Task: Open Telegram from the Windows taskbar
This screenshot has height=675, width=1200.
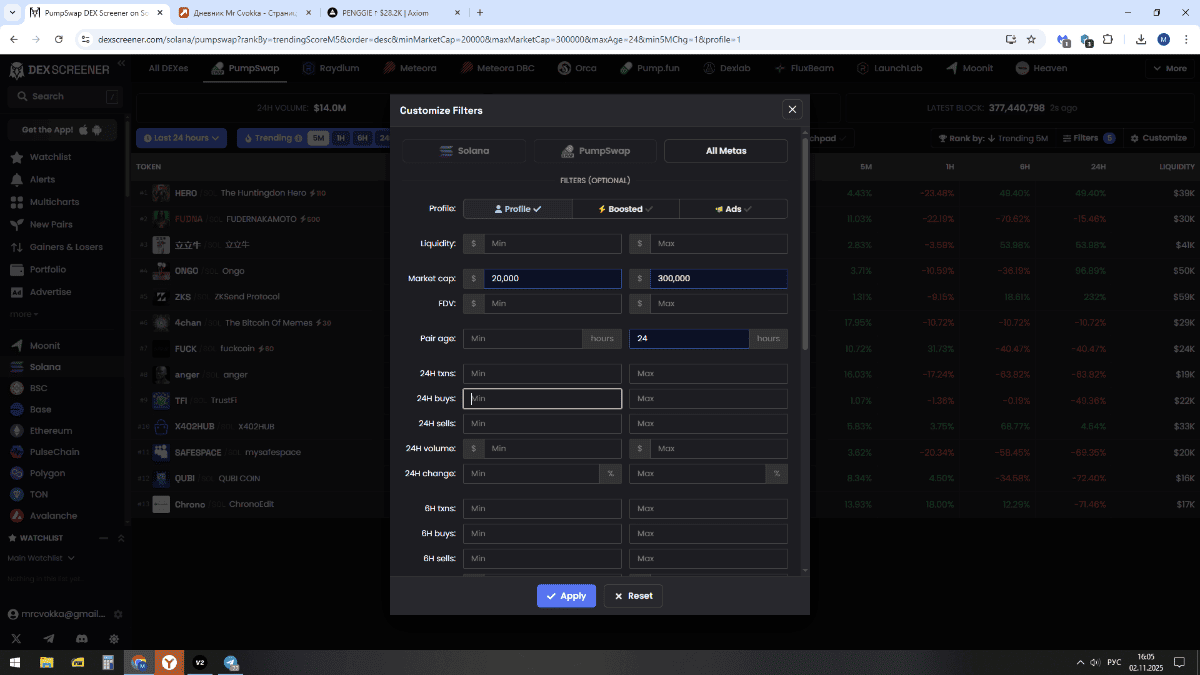Action: coord(231,663)
